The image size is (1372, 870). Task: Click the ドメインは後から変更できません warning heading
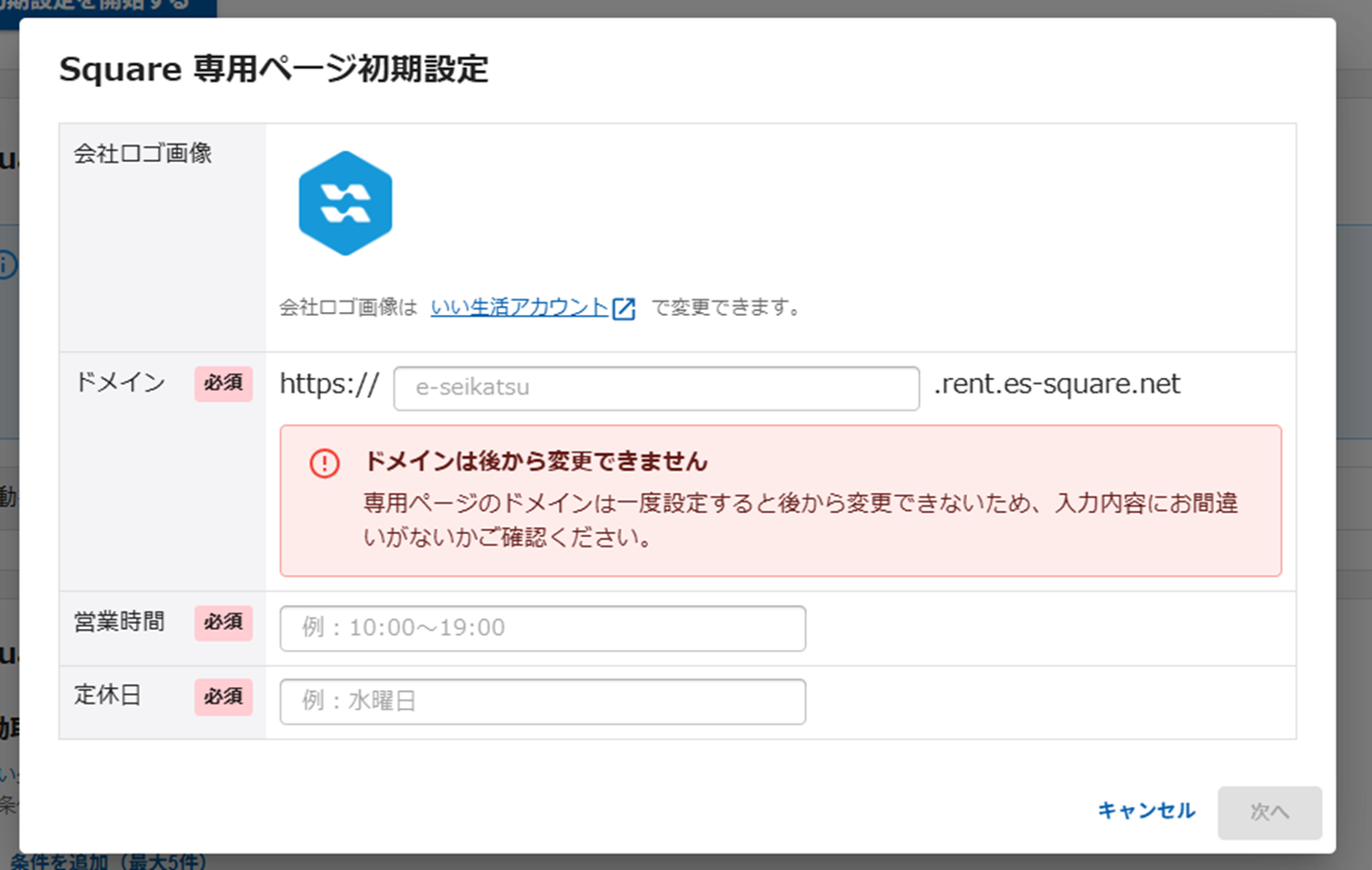pos(535,461)
